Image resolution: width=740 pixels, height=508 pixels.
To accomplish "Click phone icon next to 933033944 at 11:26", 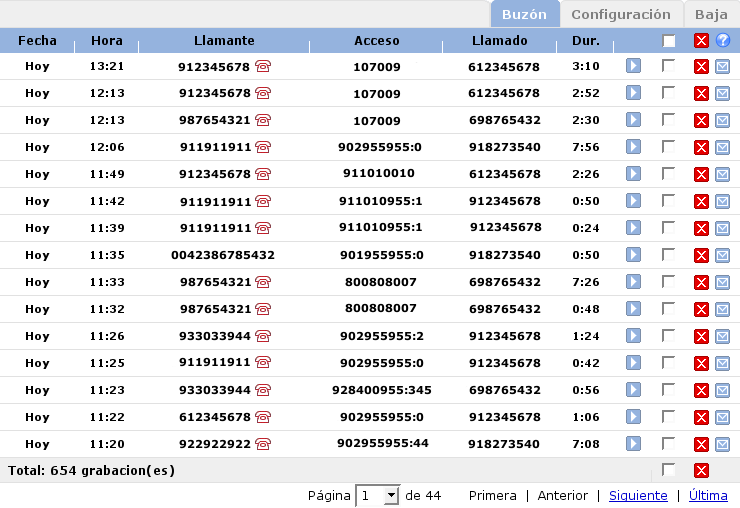I will point(263,336).
